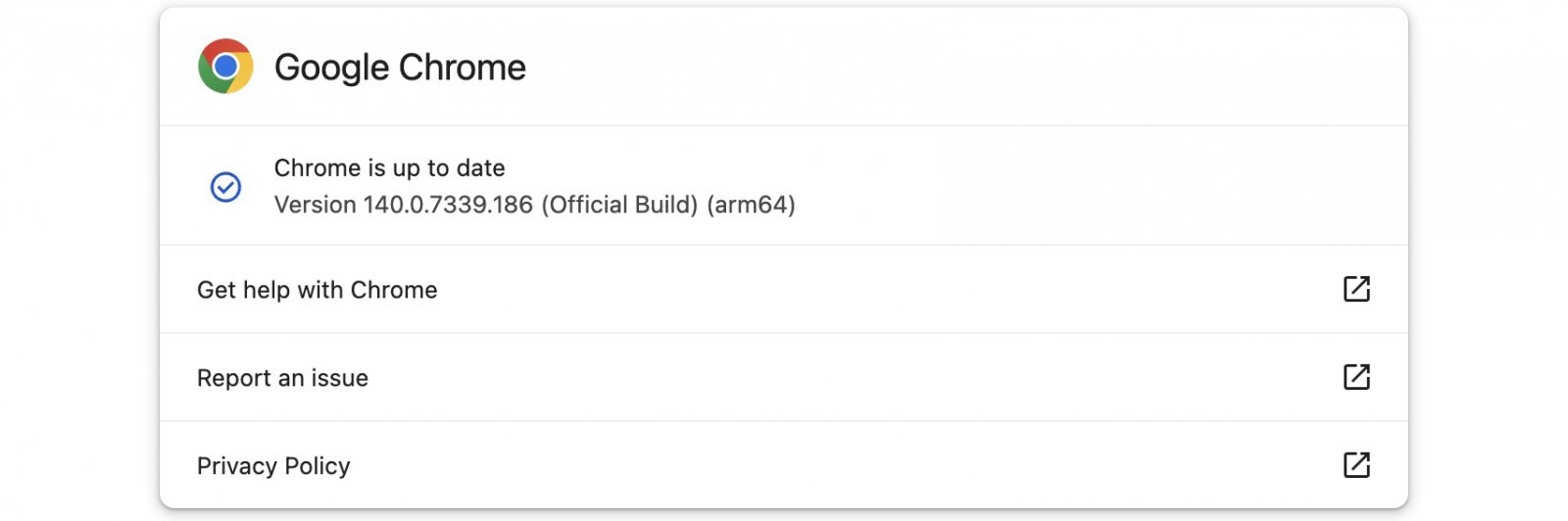
Task: Click the word 'issue' in Report row
Action: (x=339, y=378)
